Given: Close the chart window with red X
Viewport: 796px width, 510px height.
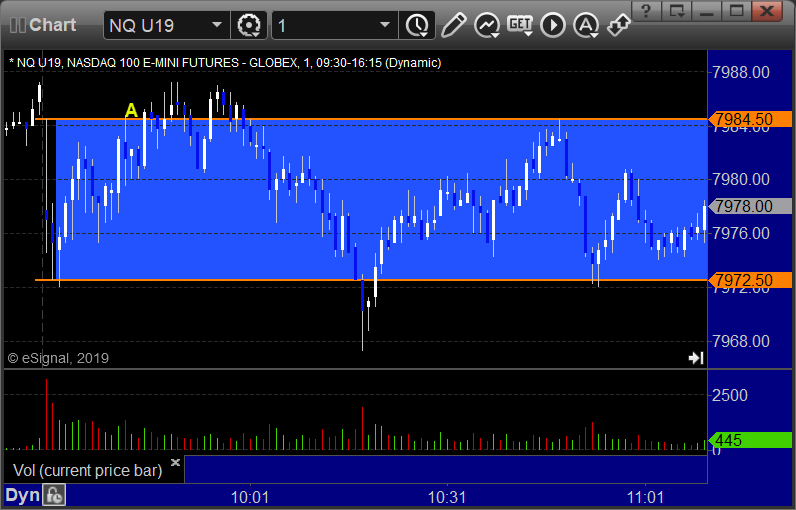Looking at the screenshot, I should (768, 11).
